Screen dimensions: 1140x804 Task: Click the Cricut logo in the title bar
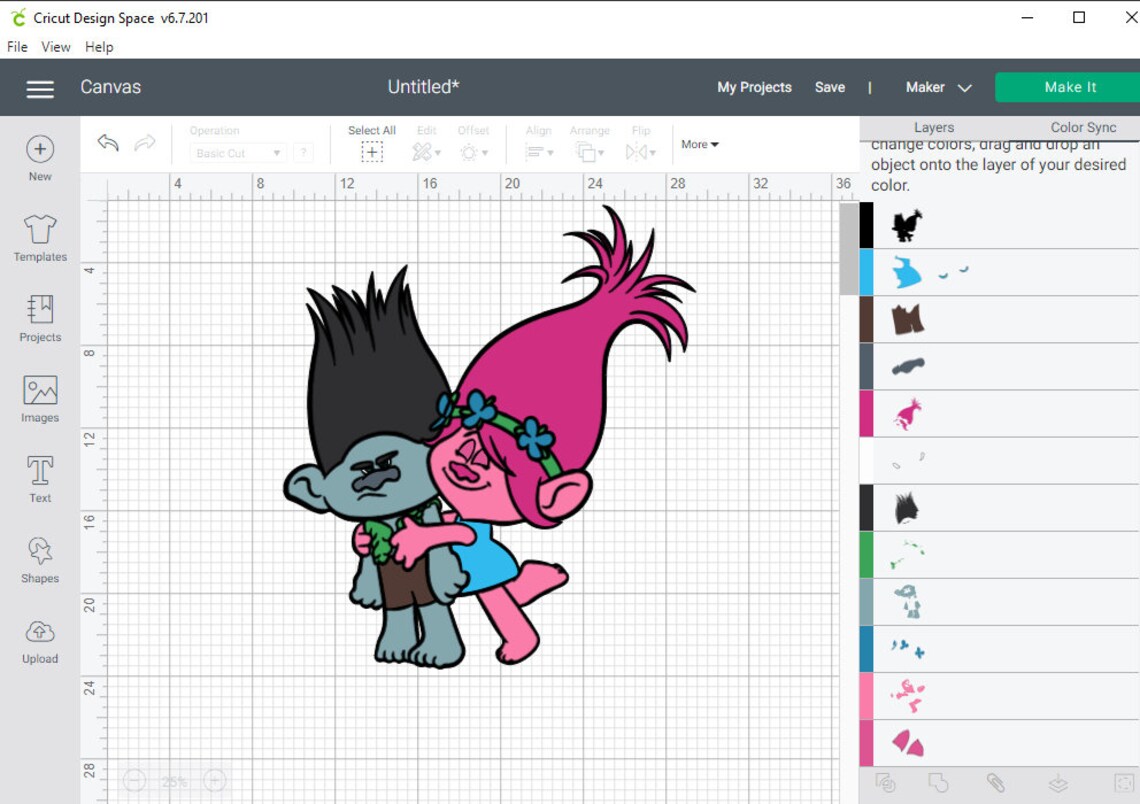17,17
